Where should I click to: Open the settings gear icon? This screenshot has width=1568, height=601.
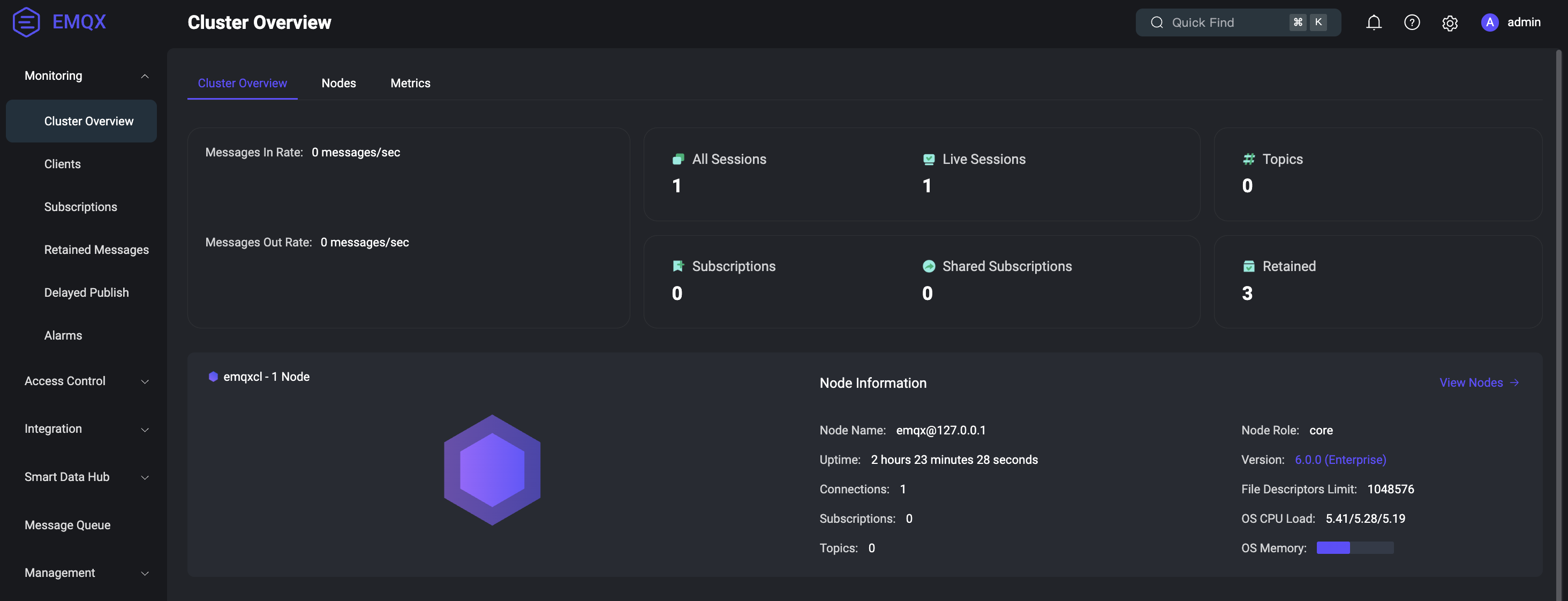pyautogui.click(x=1449, y=23)
